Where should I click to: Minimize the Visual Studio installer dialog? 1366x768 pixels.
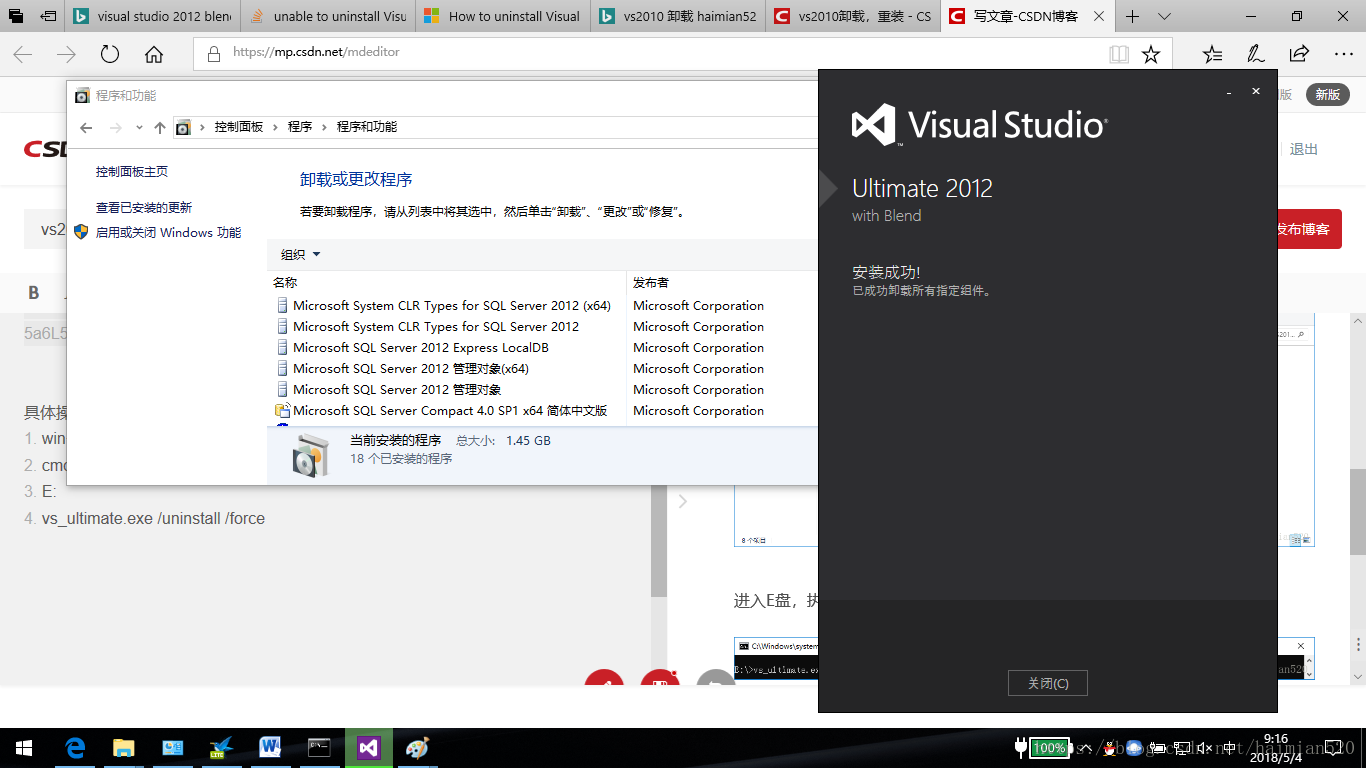[x=1229, y=92]
